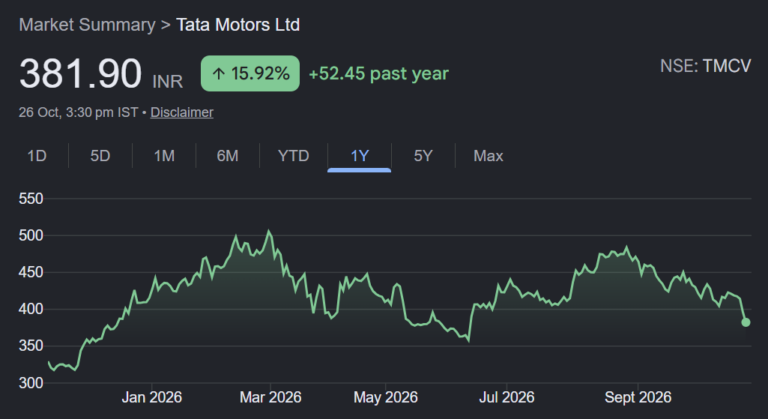Click the +52.45 past year text
Screen dimensions: 768x419
(x=379, y=74)
